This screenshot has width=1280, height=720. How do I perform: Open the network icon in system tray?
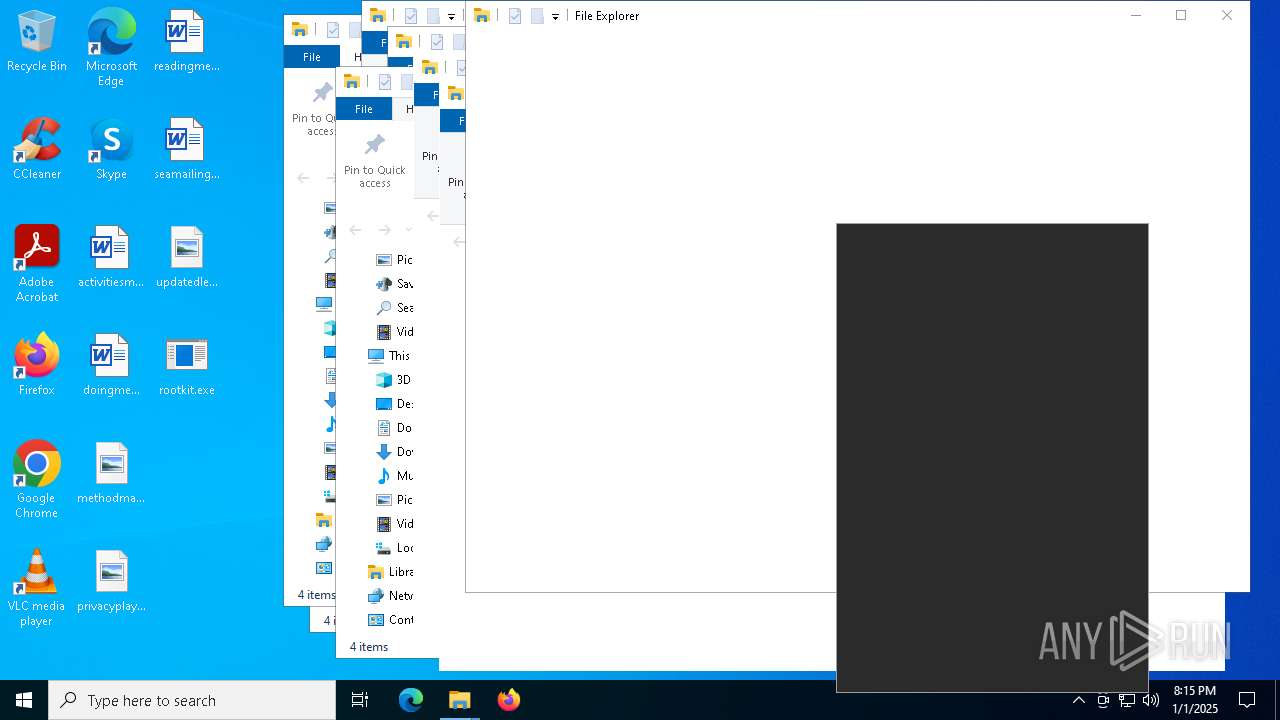(x=1127, y=700)
